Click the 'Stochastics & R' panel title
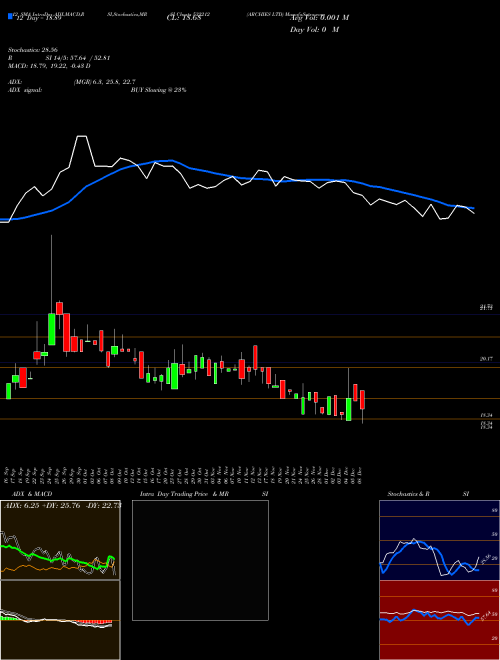500x660 pixels. pyautogui.click(x=409, y=494)
